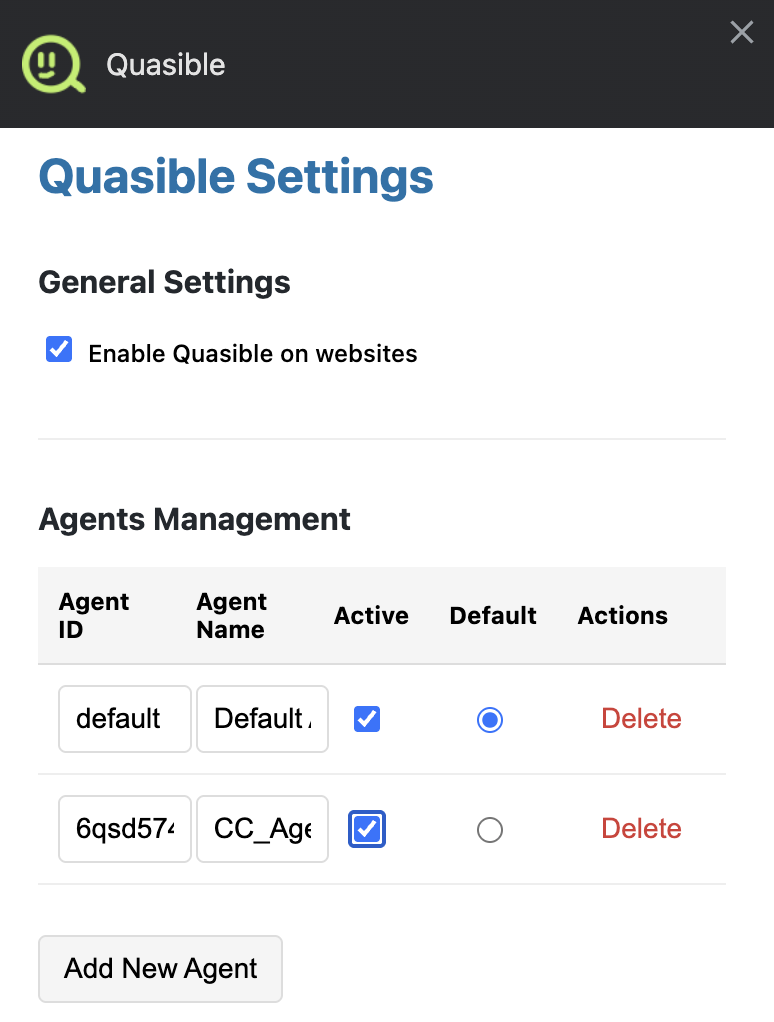Image resolution: width=774 pixels, height=1022 pixels.
Task: Click the 6qsd574 Agent ID field
Action: [124, 829]
